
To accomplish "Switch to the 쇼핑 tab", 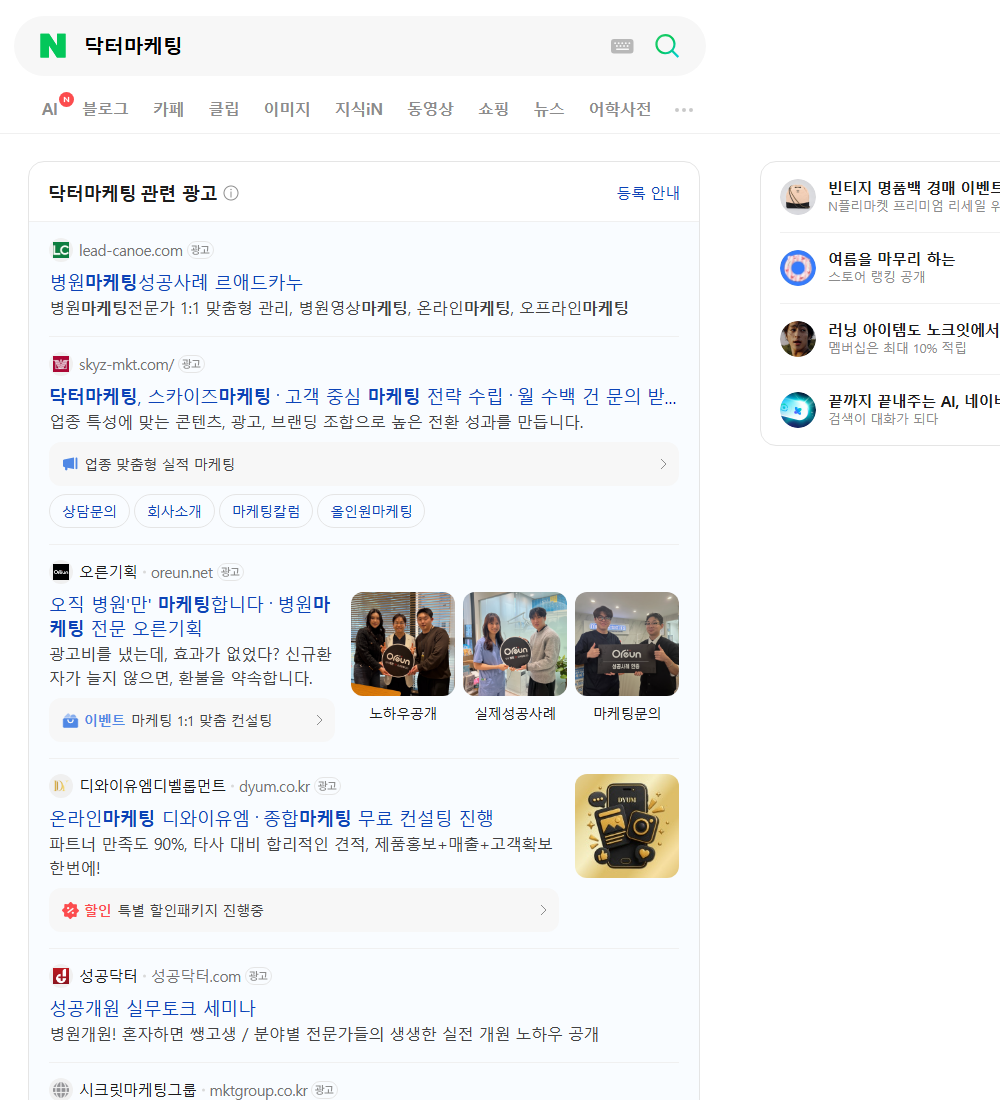I will coord(493,109).
